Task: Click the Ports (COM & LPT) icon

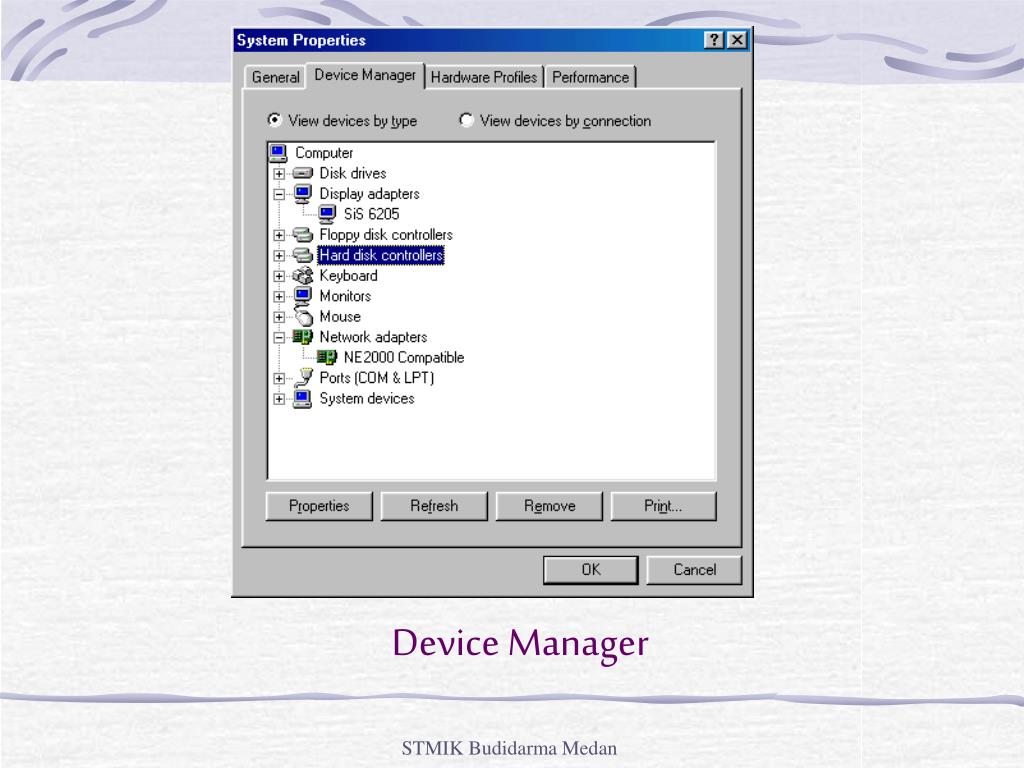Action: tap(304, 377)
